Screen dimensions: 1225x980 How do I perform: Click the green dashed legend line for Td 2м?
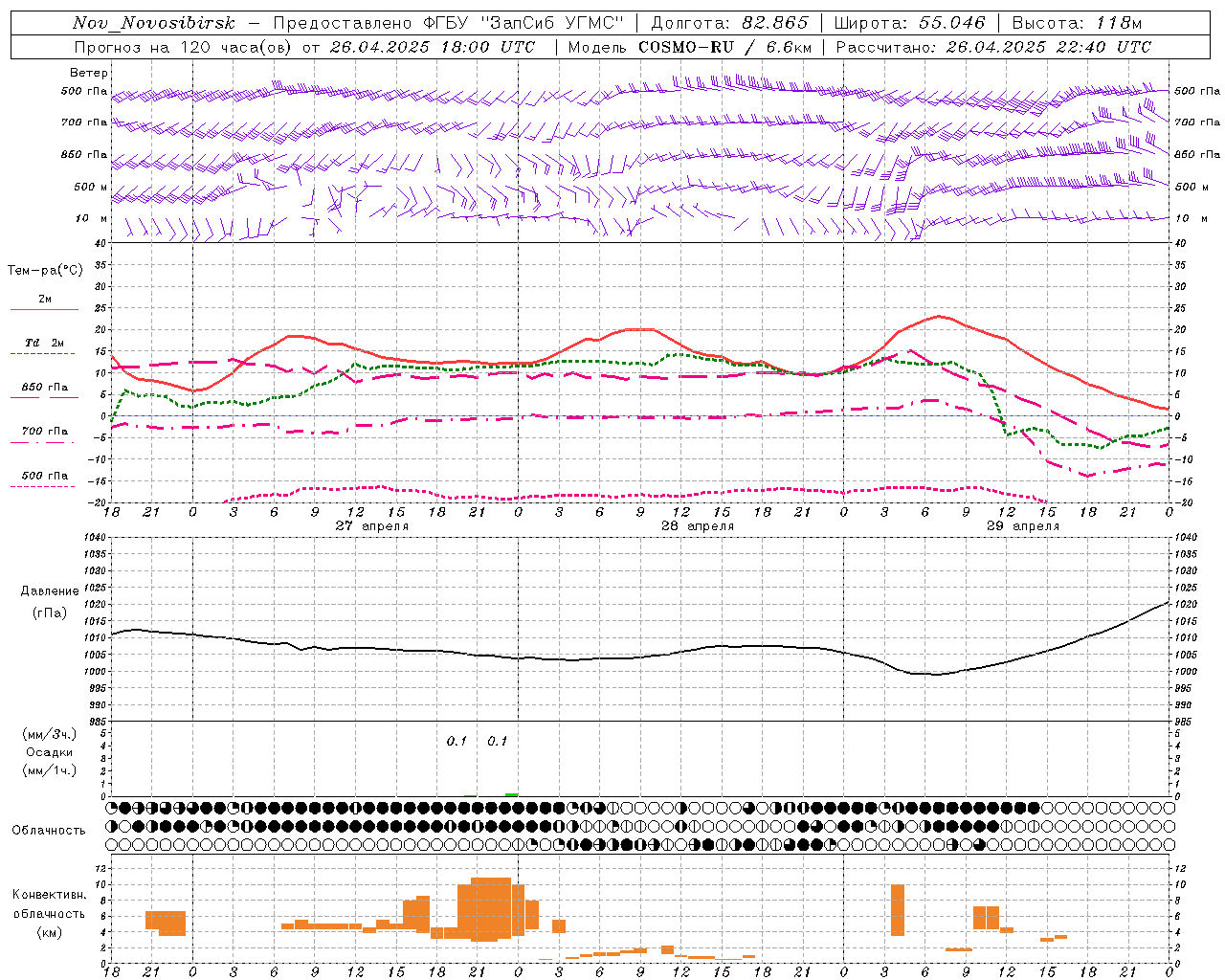pyautogui.click(x=42, y=354)
